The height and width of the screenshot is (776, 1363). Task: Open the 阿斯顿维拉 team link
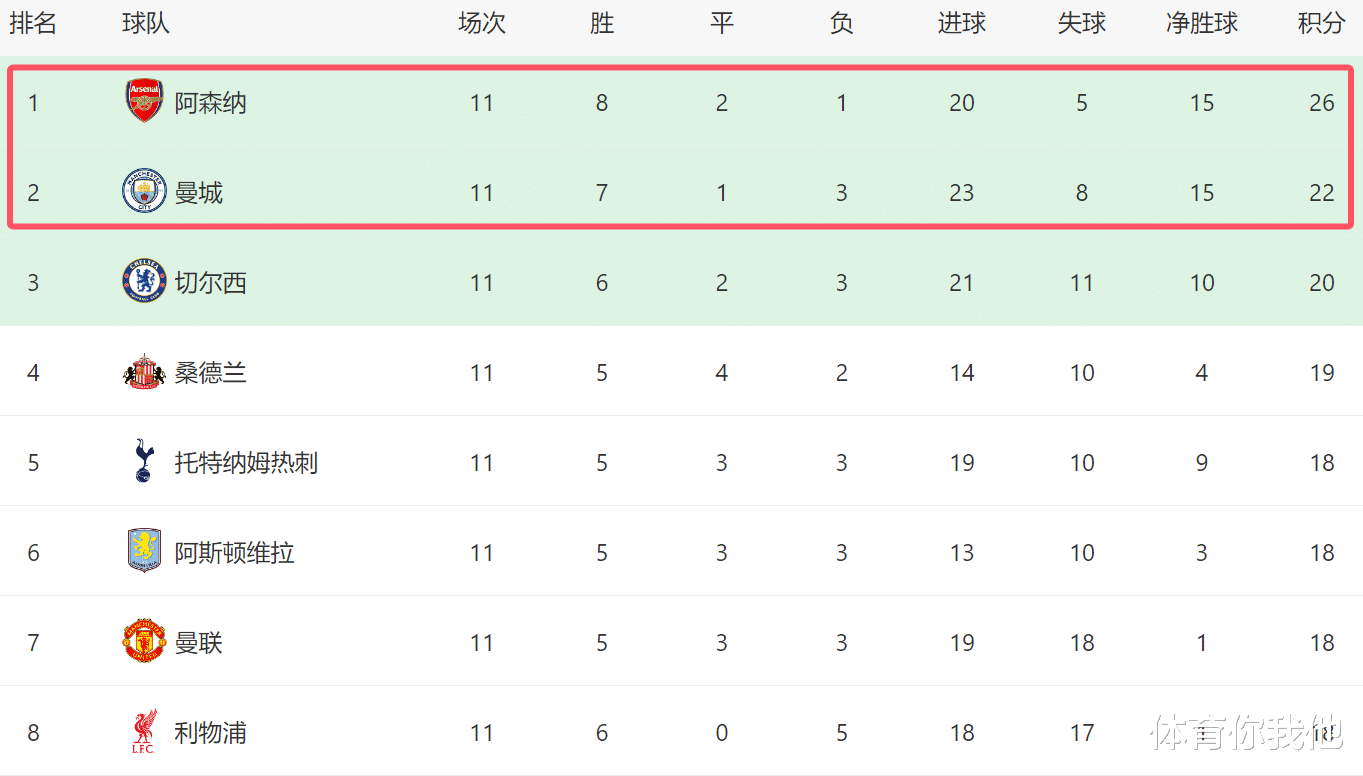pos(234,553)
